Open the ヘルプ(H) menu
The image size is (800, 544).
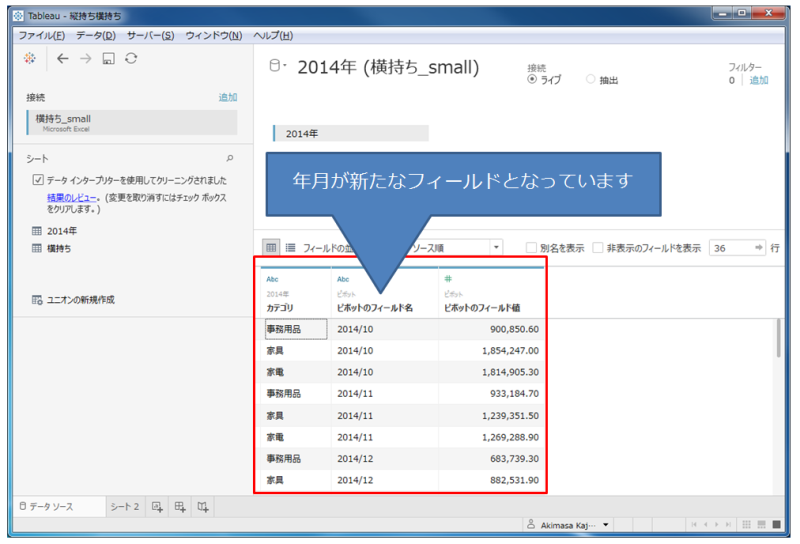[273, 36]
